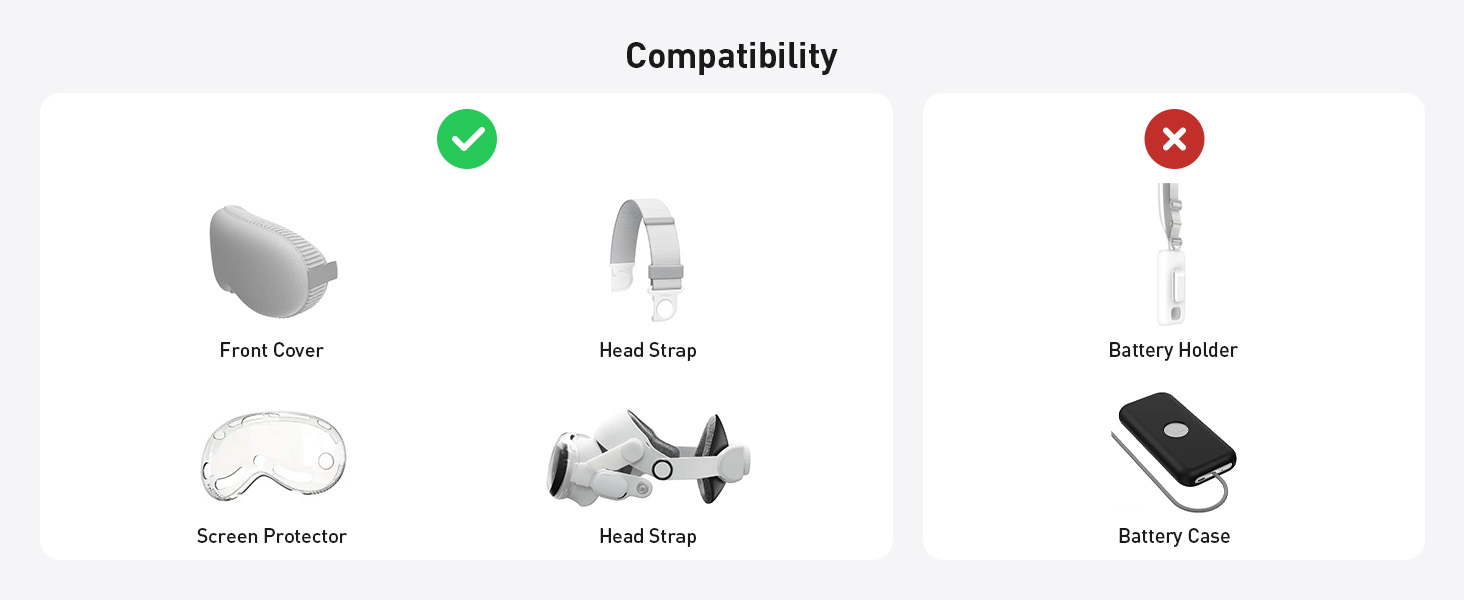Click the adjustment dial on the rigid head strap

pyautogui.click(x=661, y=469)
